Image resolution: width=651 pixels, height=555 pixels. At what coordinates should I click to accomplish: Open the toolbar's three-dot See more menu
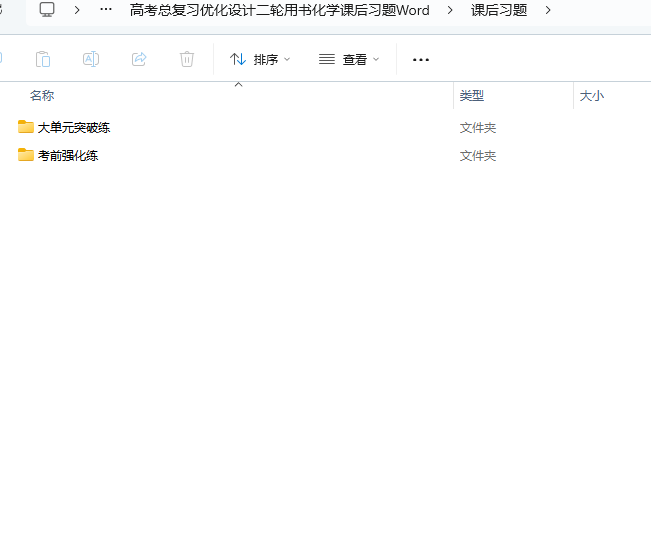point(421,60)
